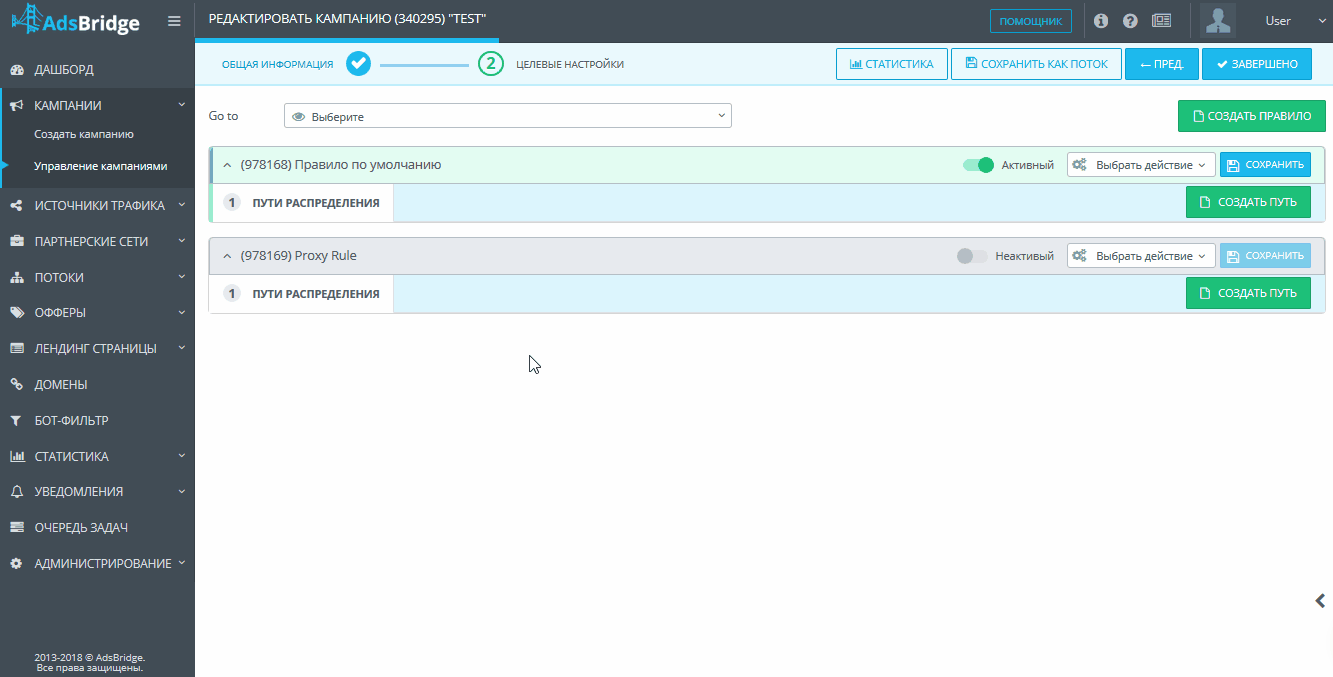Open the info icon in top bar

pyautogui.click(x=1101, y=20)
